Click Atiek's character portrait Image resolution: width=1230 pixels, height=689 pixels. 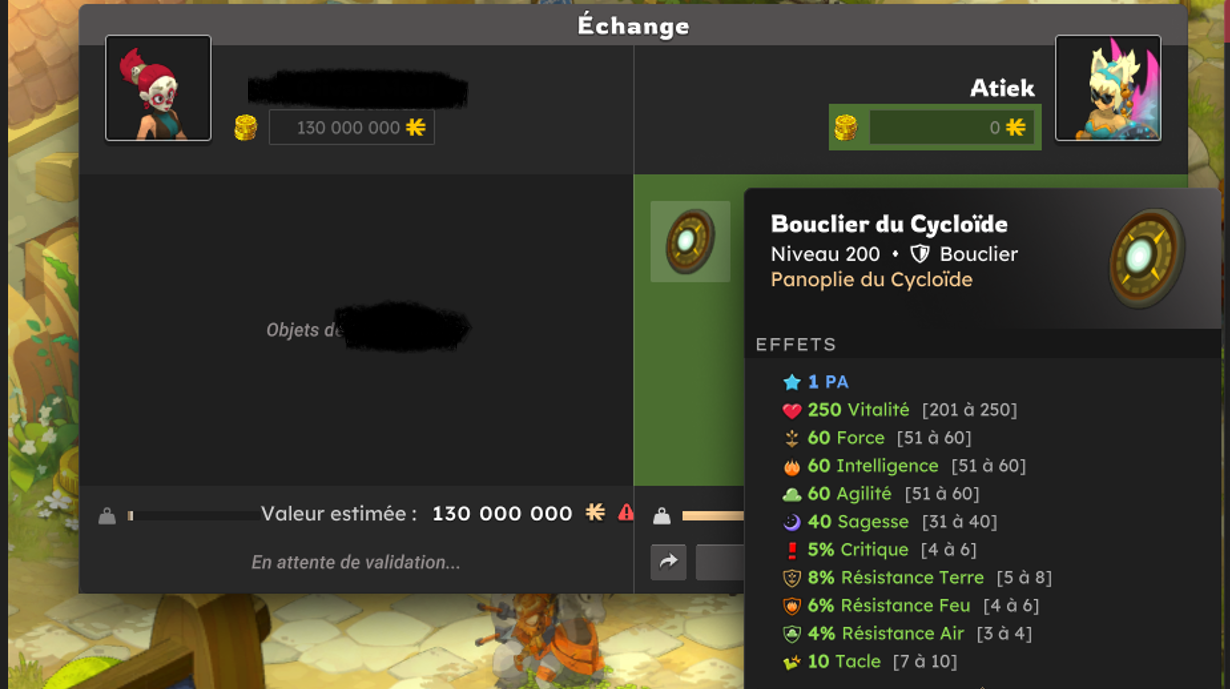click(1108, 88)
